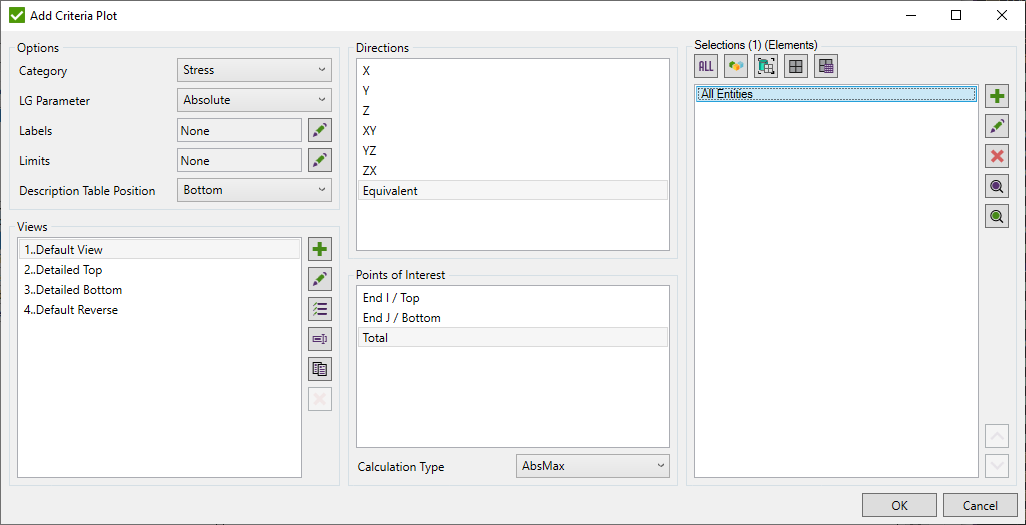The width and height of the screenshot is (1026, 525).
Task: Click the Labels text field
Action: coord(239,130)
